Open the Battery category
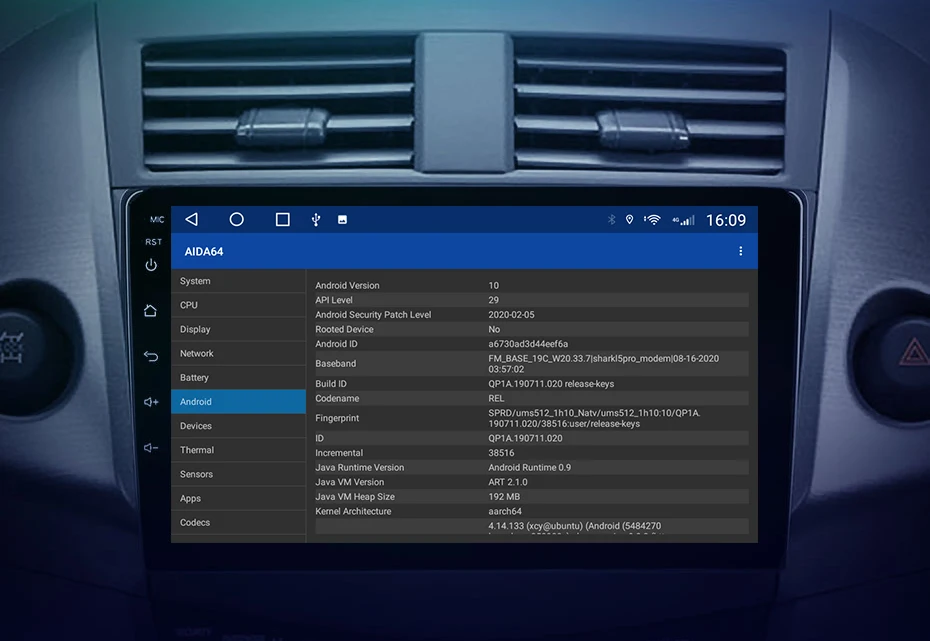The width and height of the screenshot is (930, 641). tap(238, 378)
